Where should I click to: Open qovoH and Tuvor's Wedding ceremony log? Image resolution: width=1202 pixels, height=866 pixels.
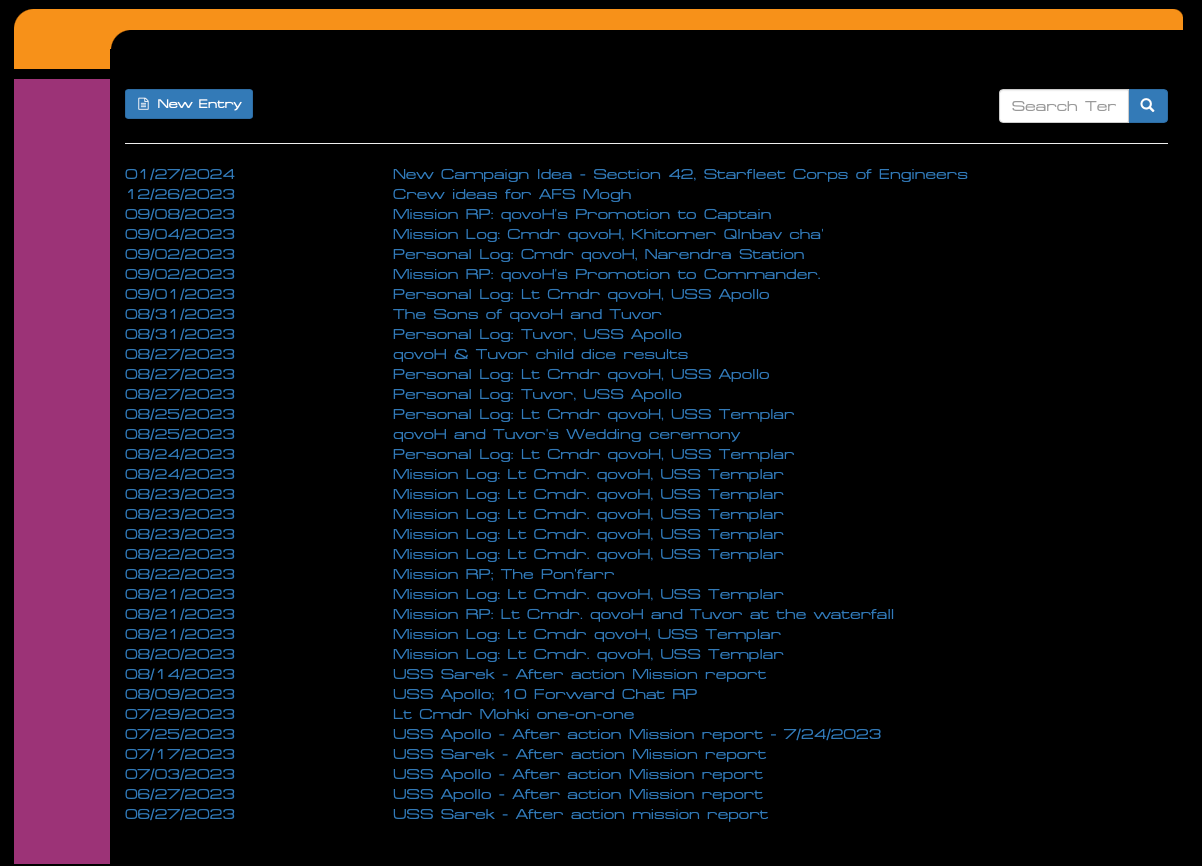click(565, 434)
